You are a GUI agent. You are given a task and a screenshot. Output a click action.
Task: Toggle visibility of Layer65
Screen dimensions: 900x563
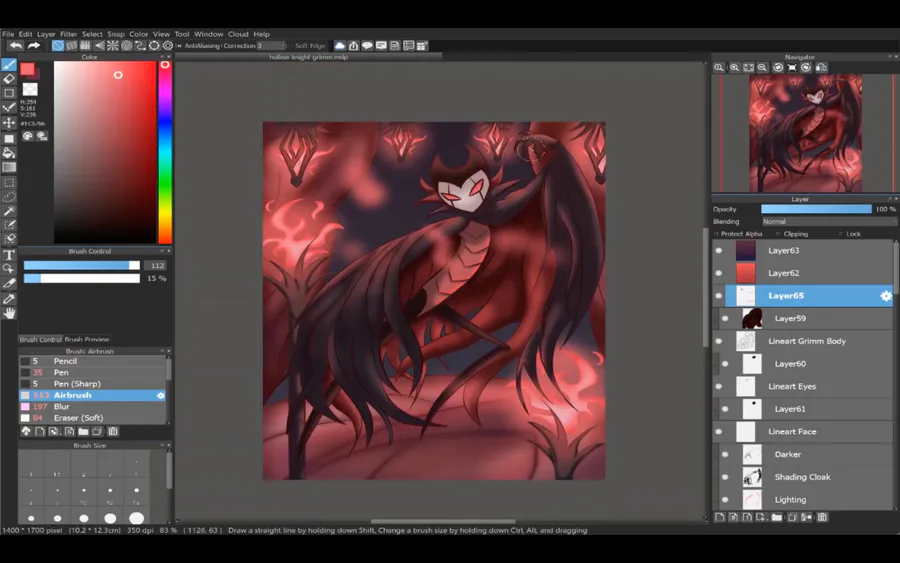tap(719, 296)
